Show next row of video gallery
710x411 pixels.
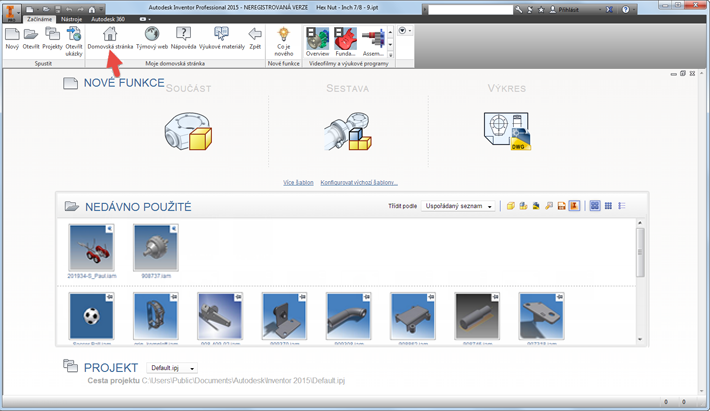(390, 44)
